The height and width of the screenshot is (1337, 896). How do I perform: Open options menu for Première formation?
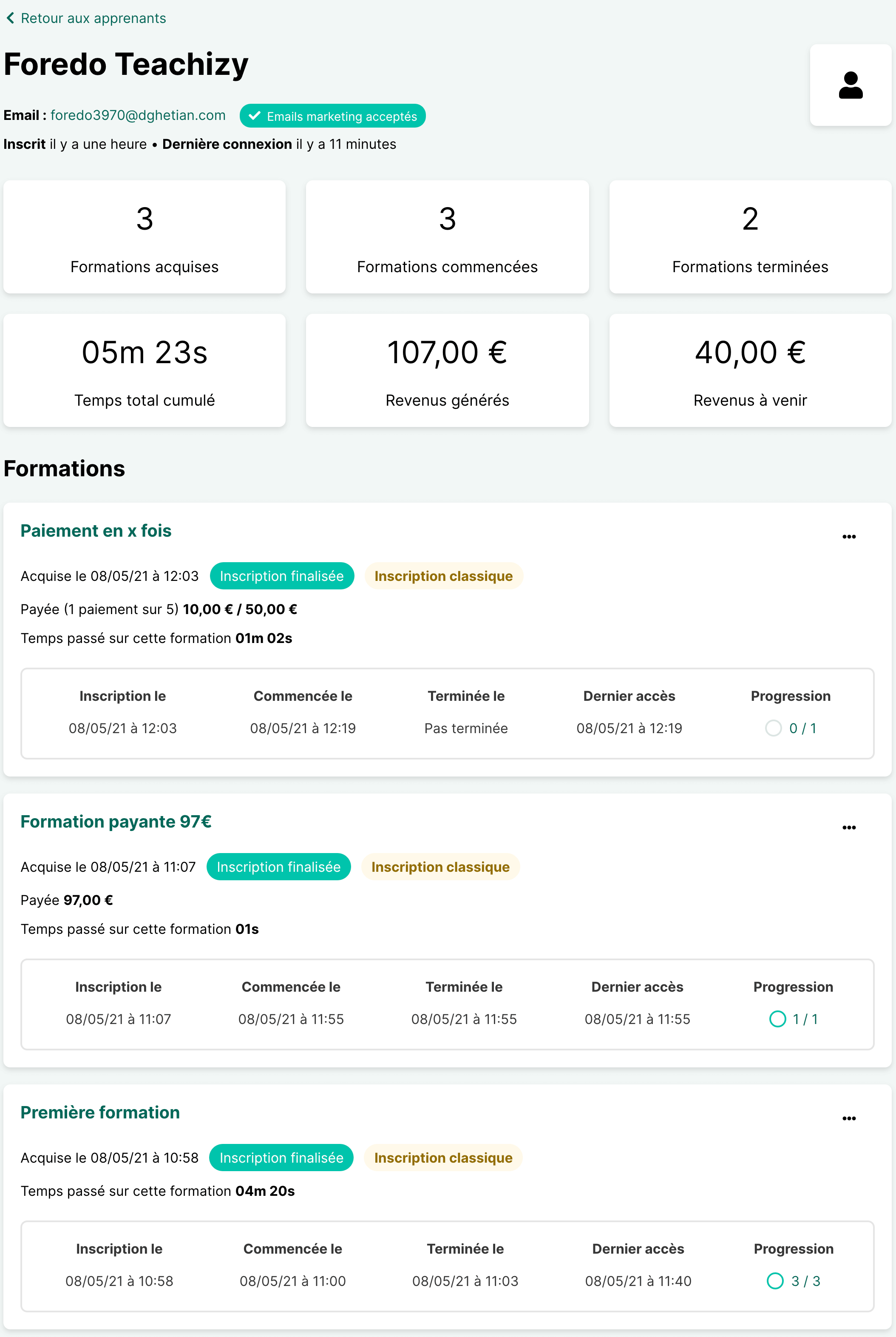pos(849,1118)
